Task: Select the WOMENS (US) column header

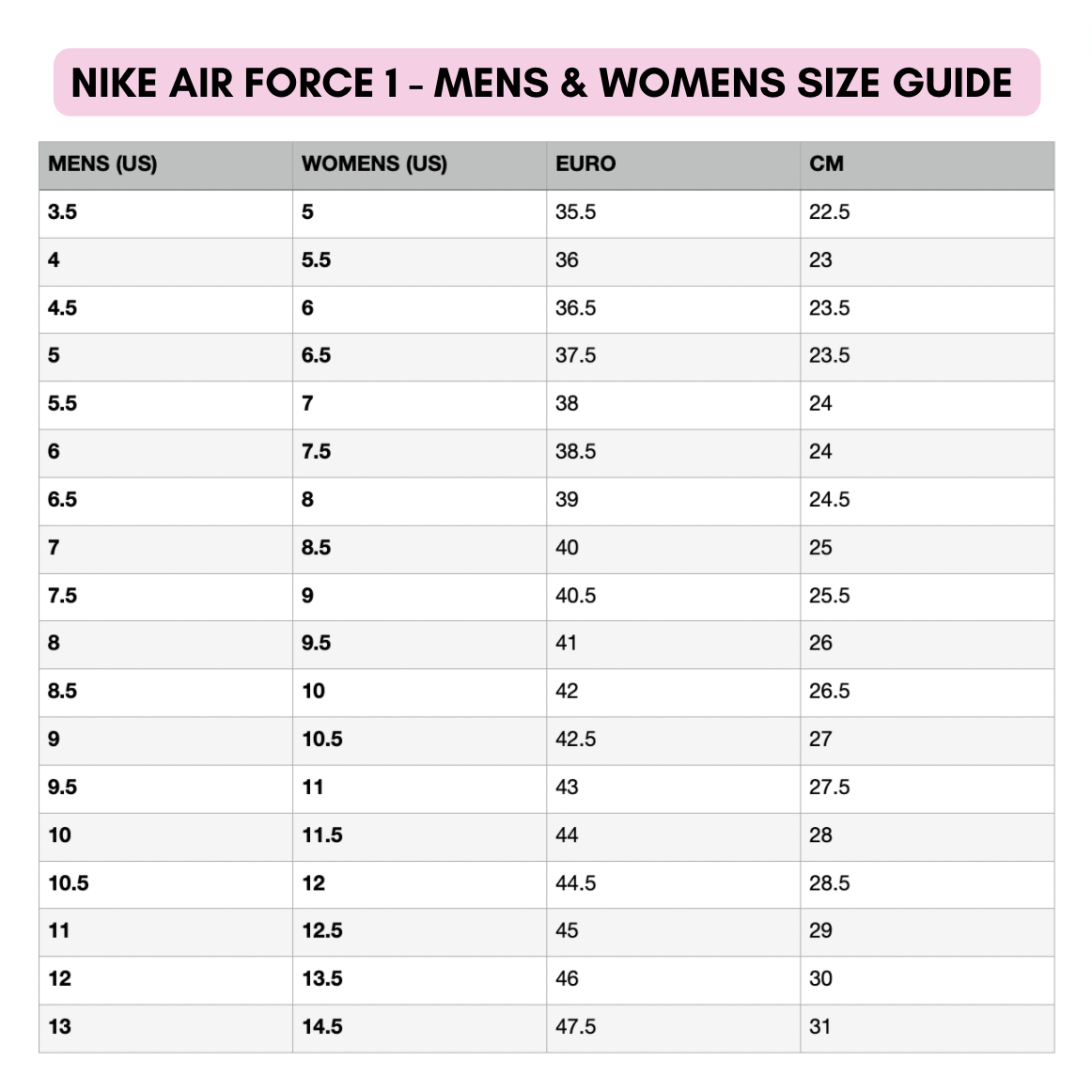Action: tap(374, 164)
